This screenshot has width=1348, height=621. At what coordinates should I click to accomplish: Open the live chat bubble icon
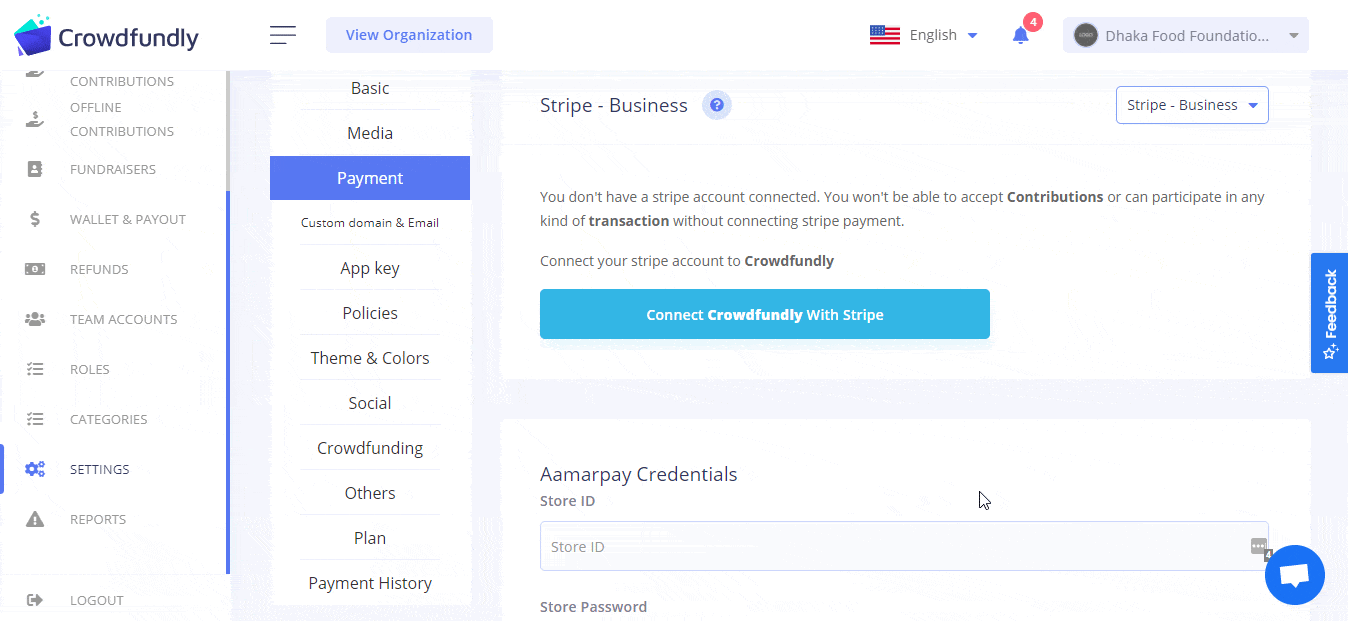click(x=1295, y=575)
